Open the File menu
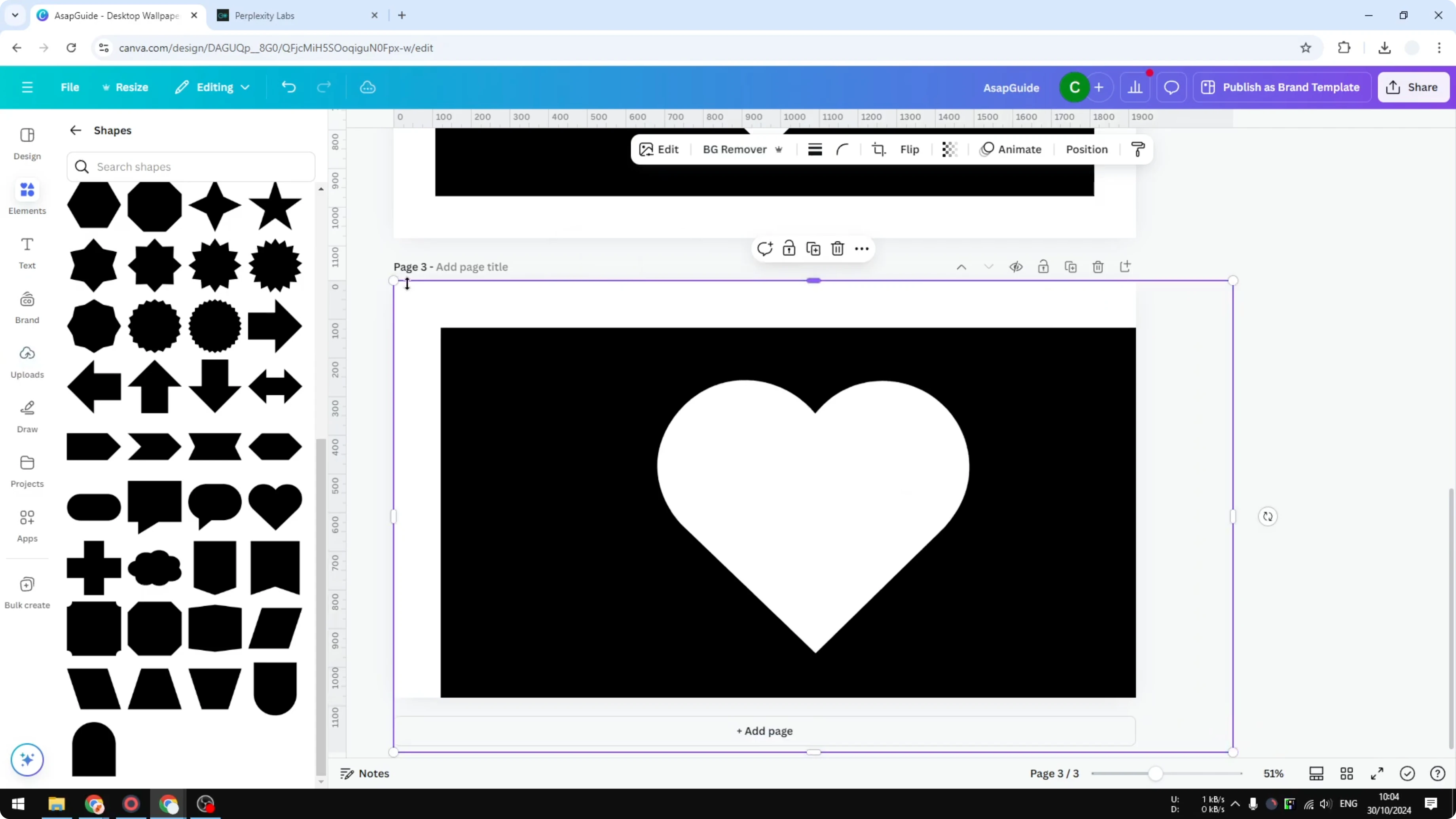 70,87
